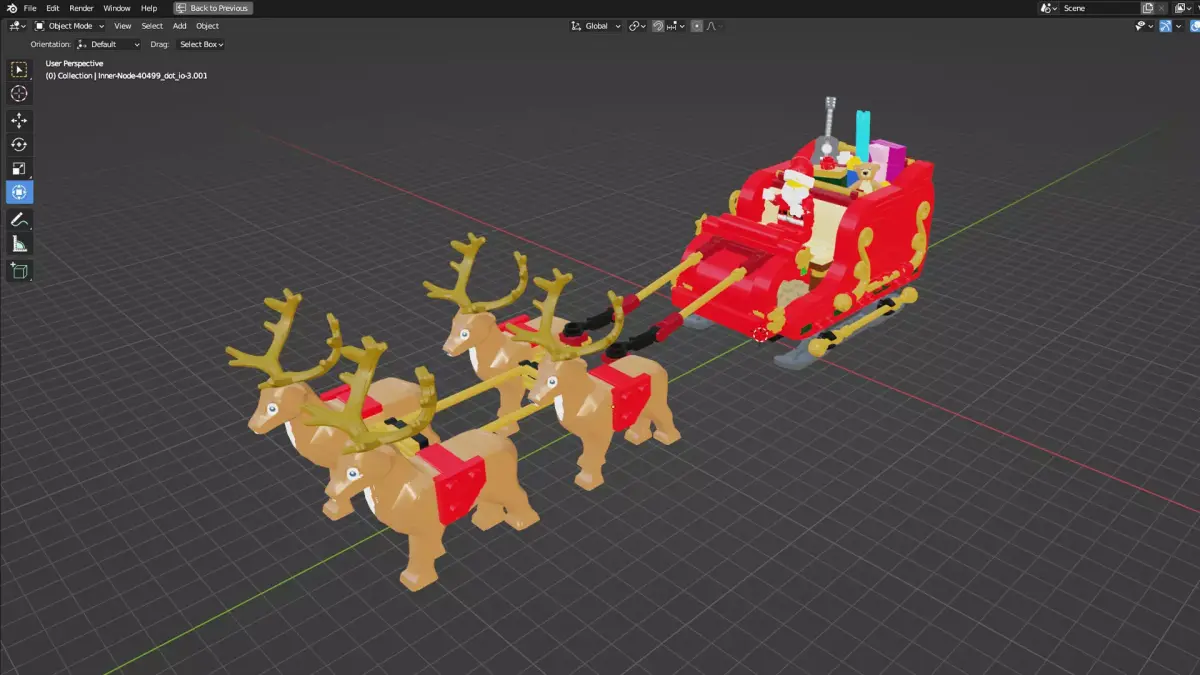Click the User Perspective label
The image size is (1200, 675).
(74, 64)
